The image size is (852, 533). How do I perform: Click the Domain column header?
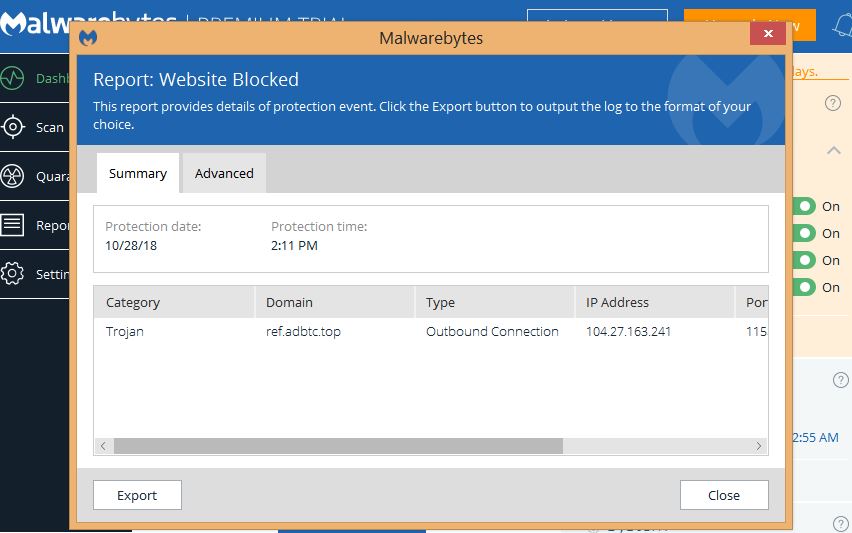tap(335, 302)
